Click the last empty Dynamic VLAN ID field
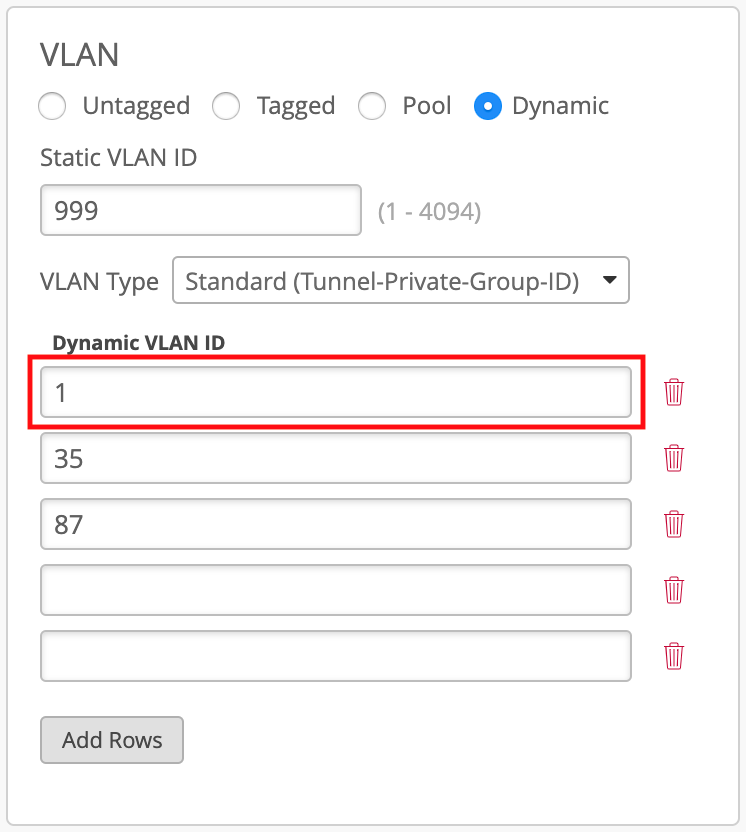Image resolution: width=746 pixels, height=832 pixels. click(336, 656)
